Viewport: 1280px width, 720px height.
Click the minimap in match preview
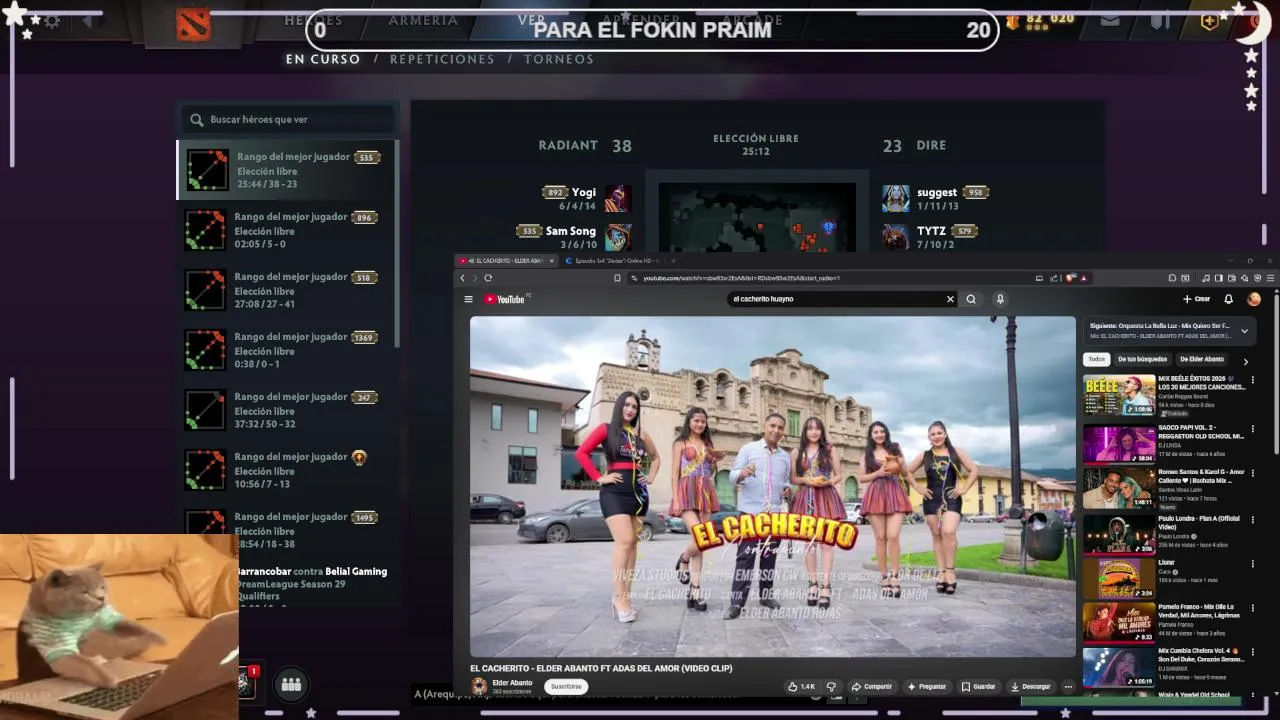(757, 218)
